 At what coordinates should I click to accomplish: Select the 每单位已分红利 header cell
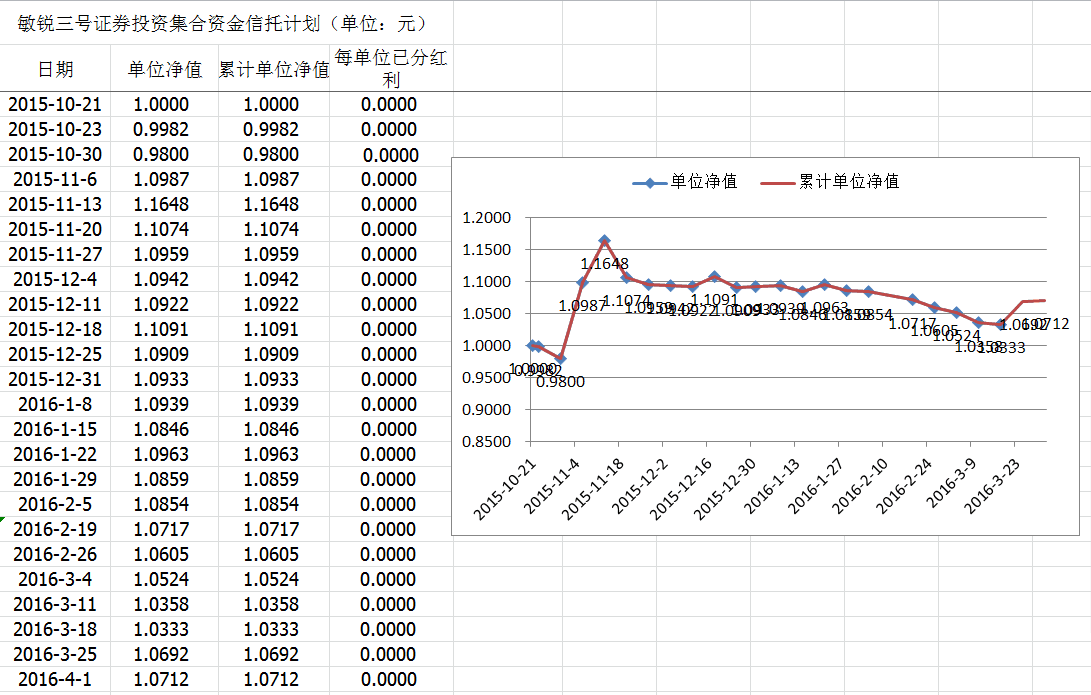click(x=390, y=69)
